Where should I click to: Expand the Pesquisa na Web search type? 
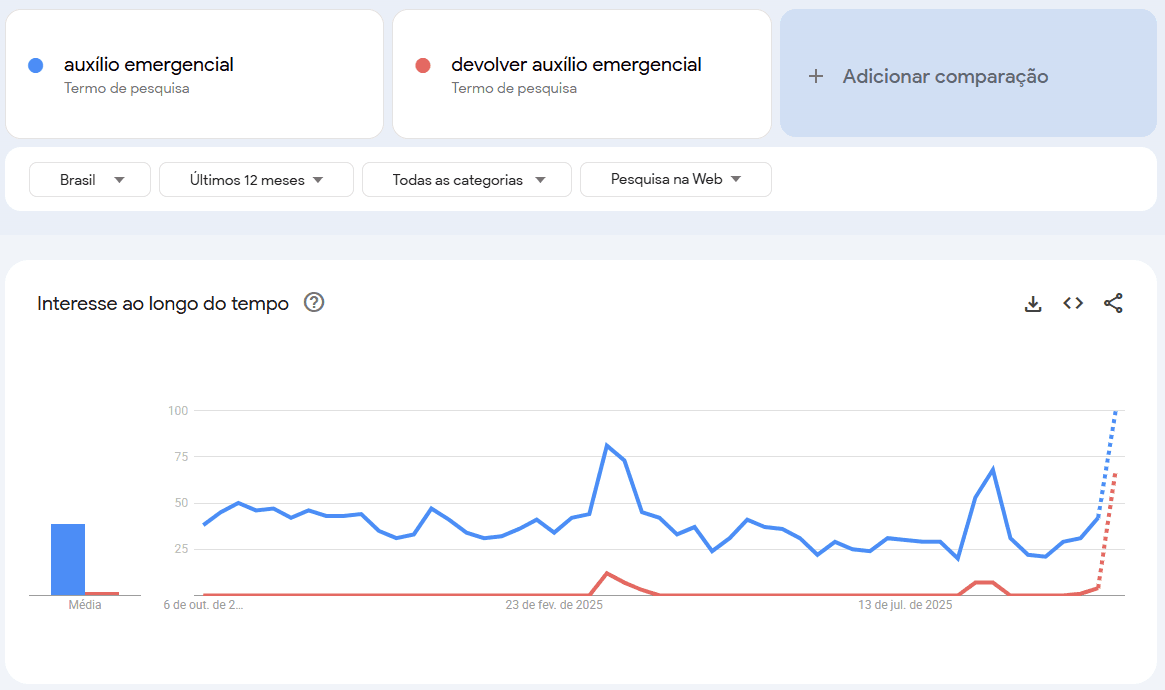click(x=675, y=180)
